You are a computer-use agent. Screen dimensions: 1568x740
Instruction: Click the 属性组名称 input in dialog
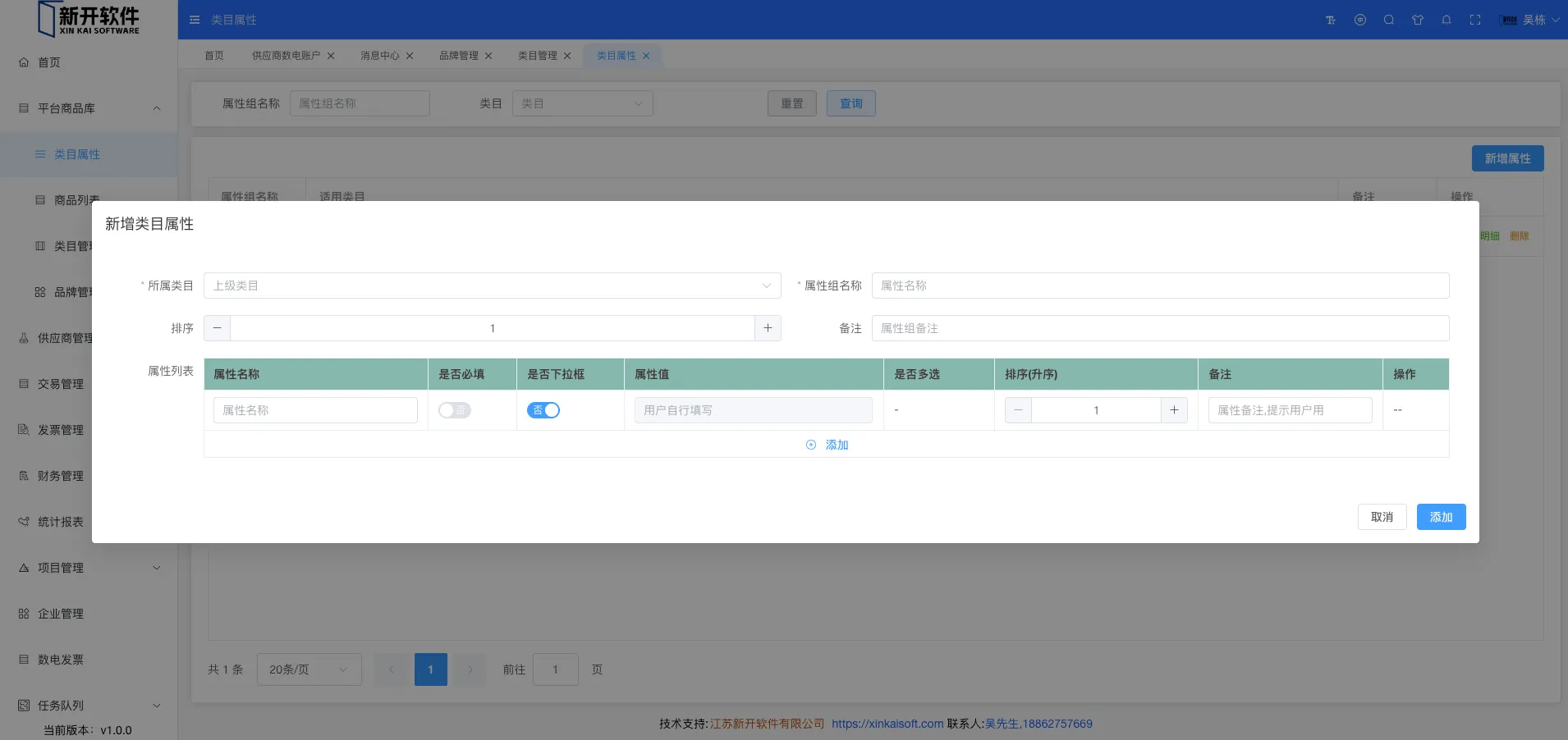[1160, 285]
